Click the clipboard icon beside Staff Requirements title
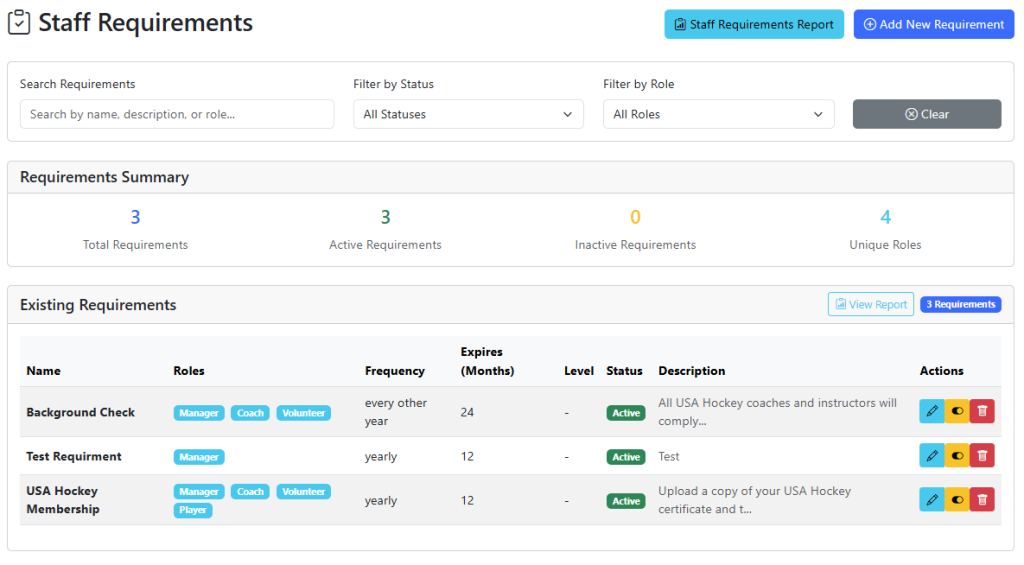Image resolution: width=1024 pixels, height=565 pixels. point(19,22)
